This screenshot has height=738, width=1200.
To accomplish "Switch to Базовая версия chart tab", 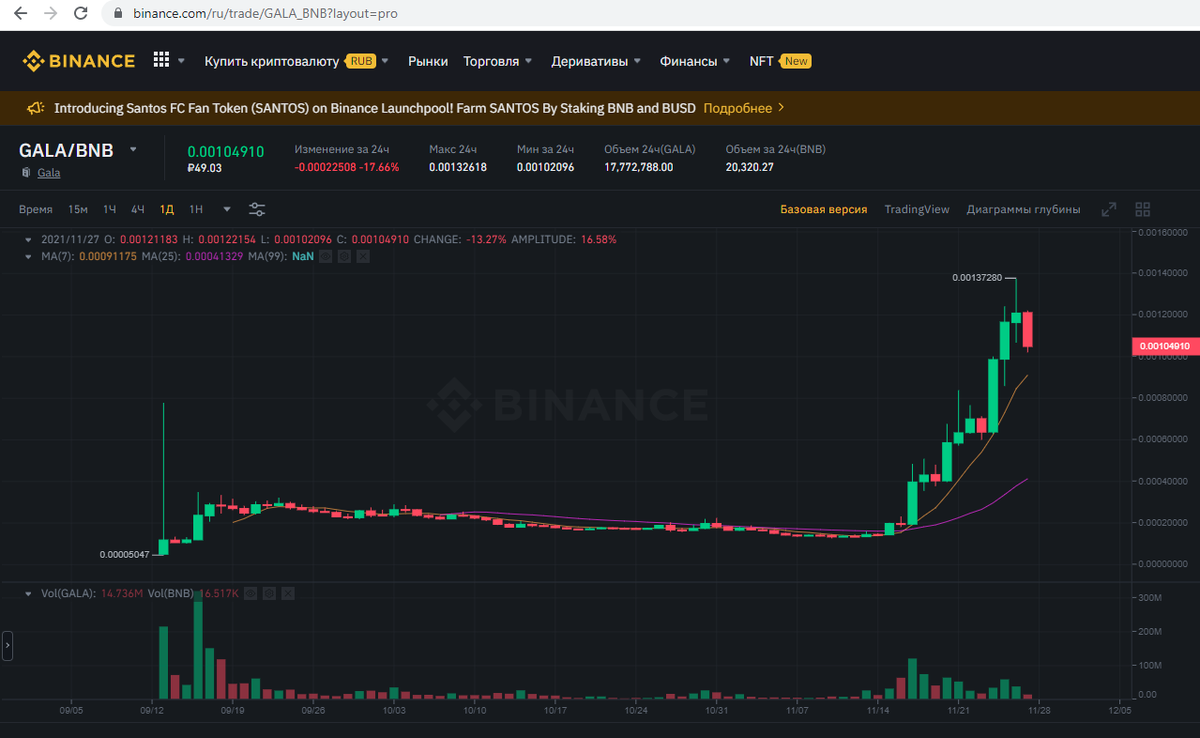I will pyautogui.click(x=823, y=209).
